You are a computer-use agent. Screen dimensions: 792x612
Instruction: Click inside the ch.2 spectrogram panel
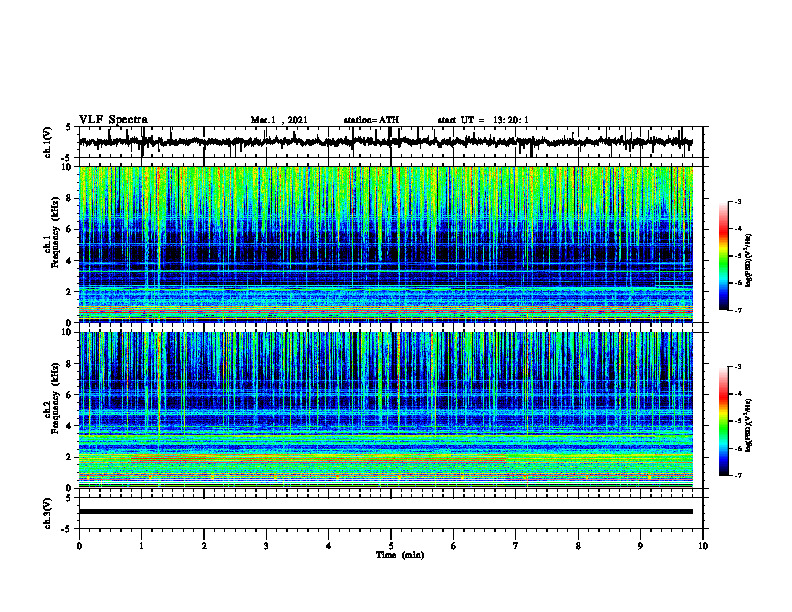pyautogui.click(x=386, y=410)
